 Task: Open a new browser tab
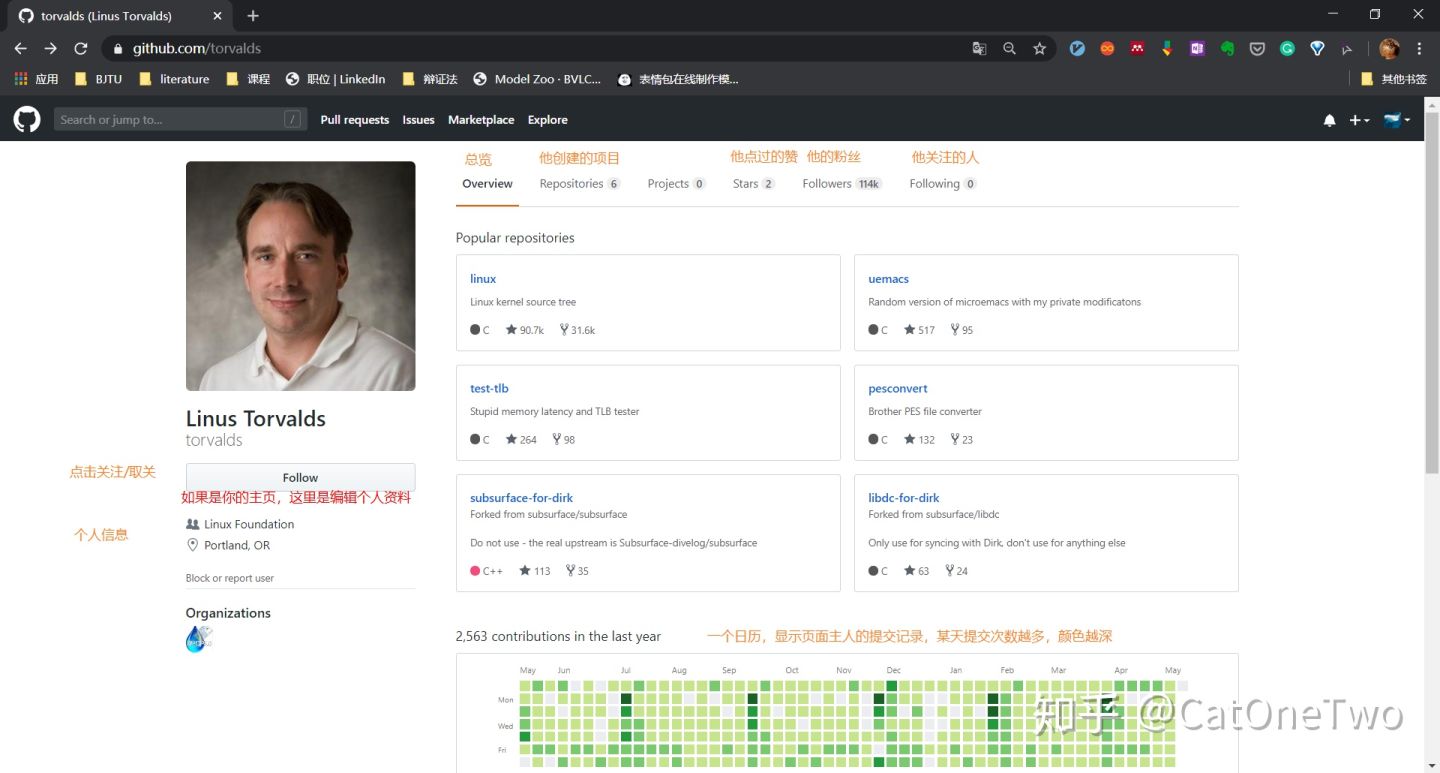point(253,16)
